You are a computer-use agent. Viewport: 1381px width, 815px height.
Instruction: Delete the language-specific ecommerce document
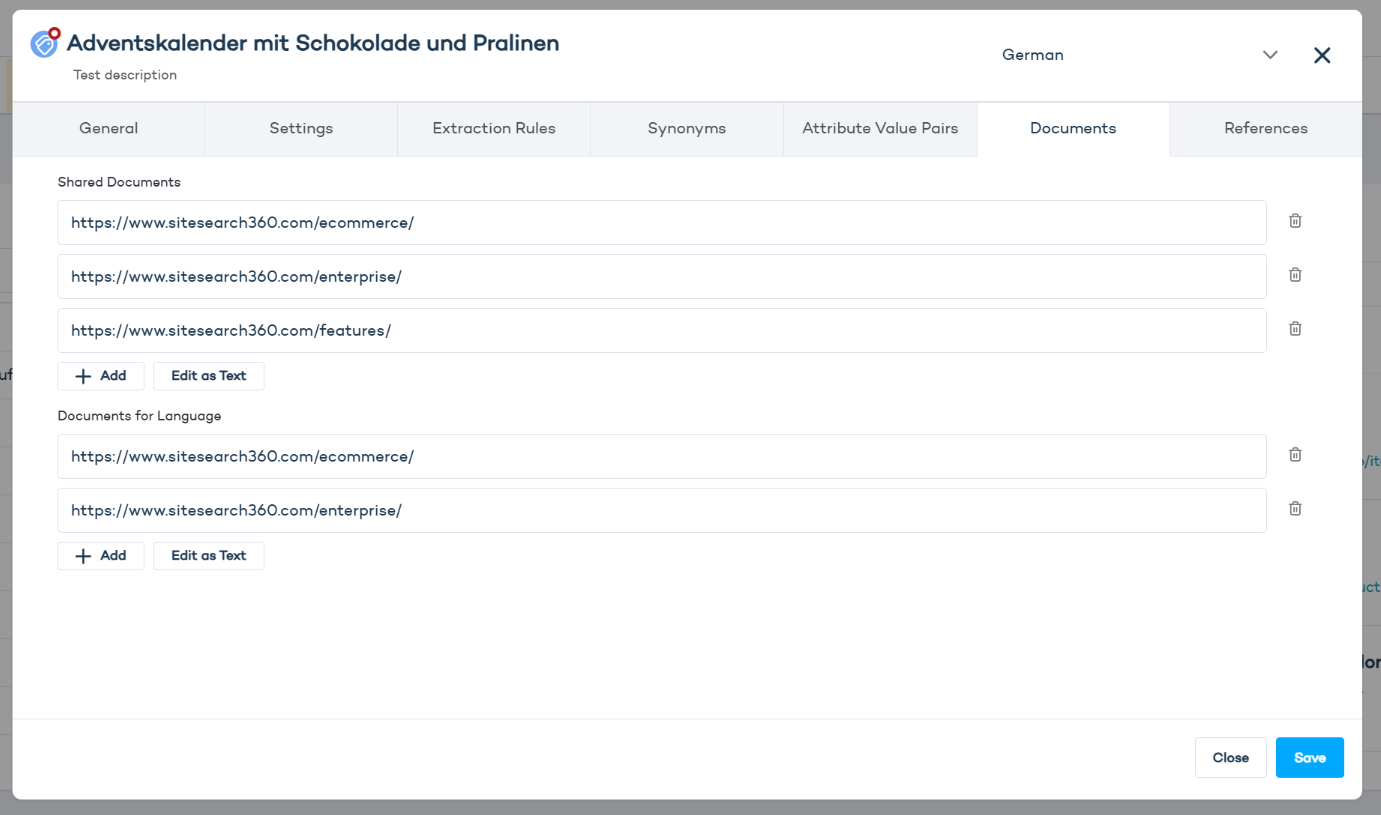pos(1295,455)
